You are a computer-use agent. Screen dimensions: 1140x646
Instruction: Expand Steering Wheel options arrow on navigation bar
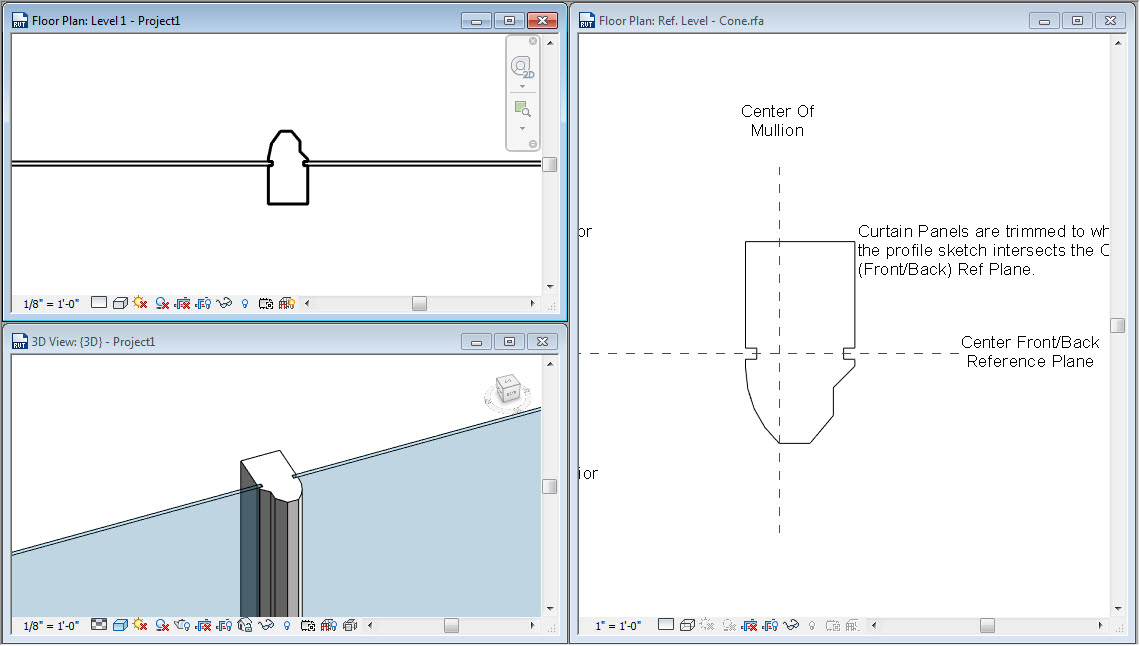pos(522,86)
